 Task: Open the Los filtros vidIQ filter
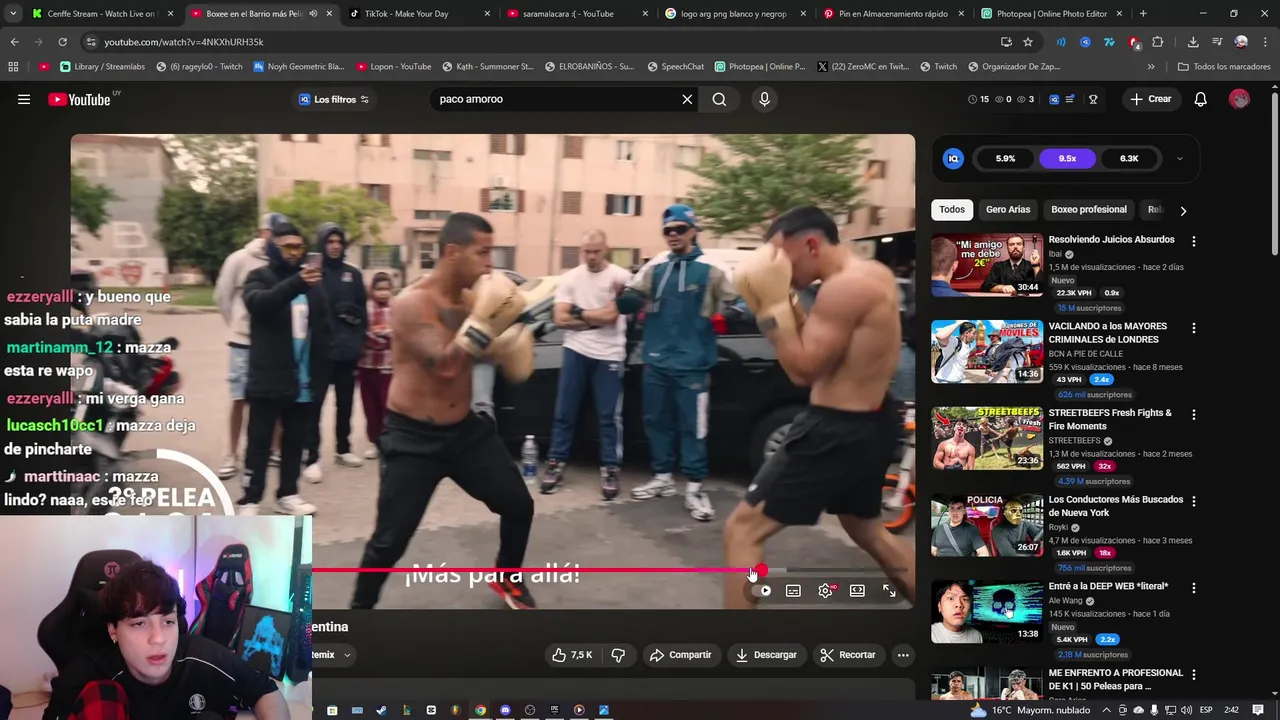(334, 99)
